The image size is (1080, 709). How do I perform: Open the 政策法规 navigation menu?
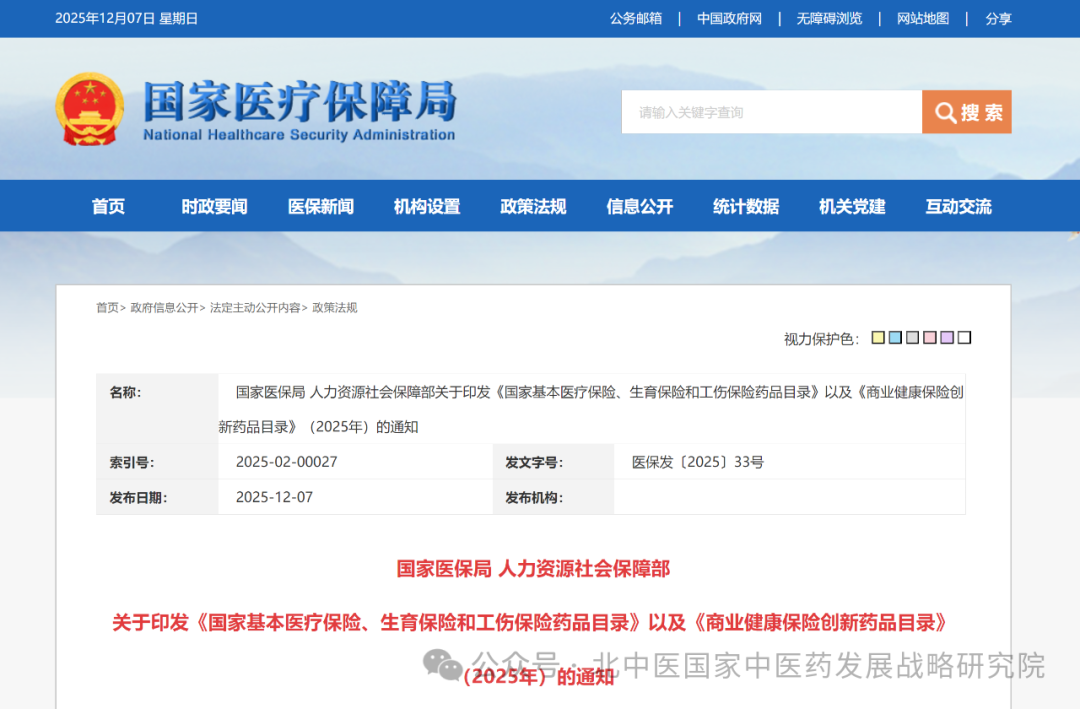tap(533, 206)
